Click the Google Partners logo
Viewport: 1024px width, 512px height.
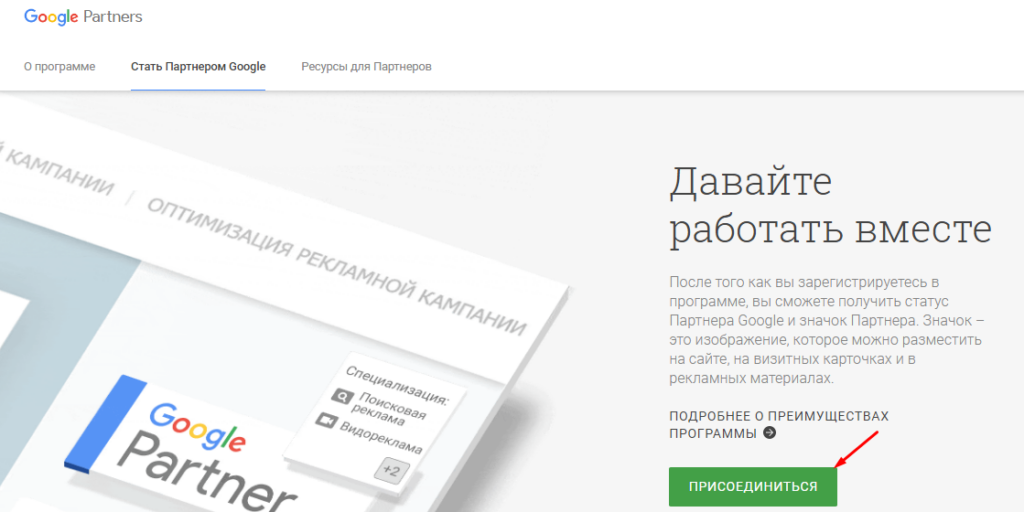(x=83, y=16)
